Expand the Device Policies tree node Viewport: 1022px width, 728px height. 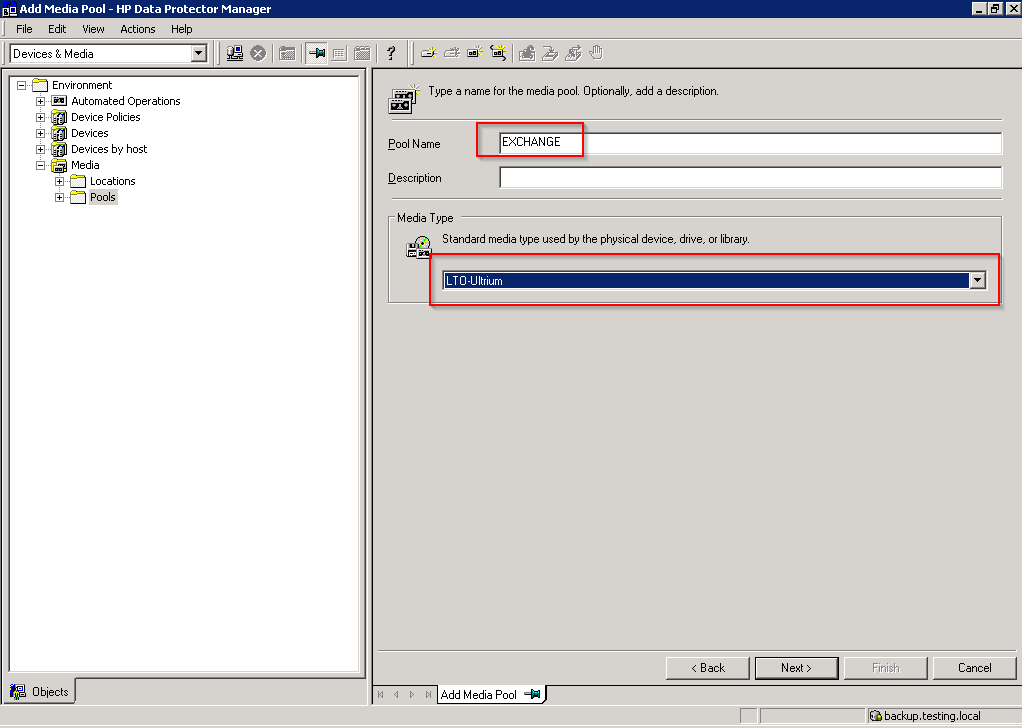coord(41,117)
